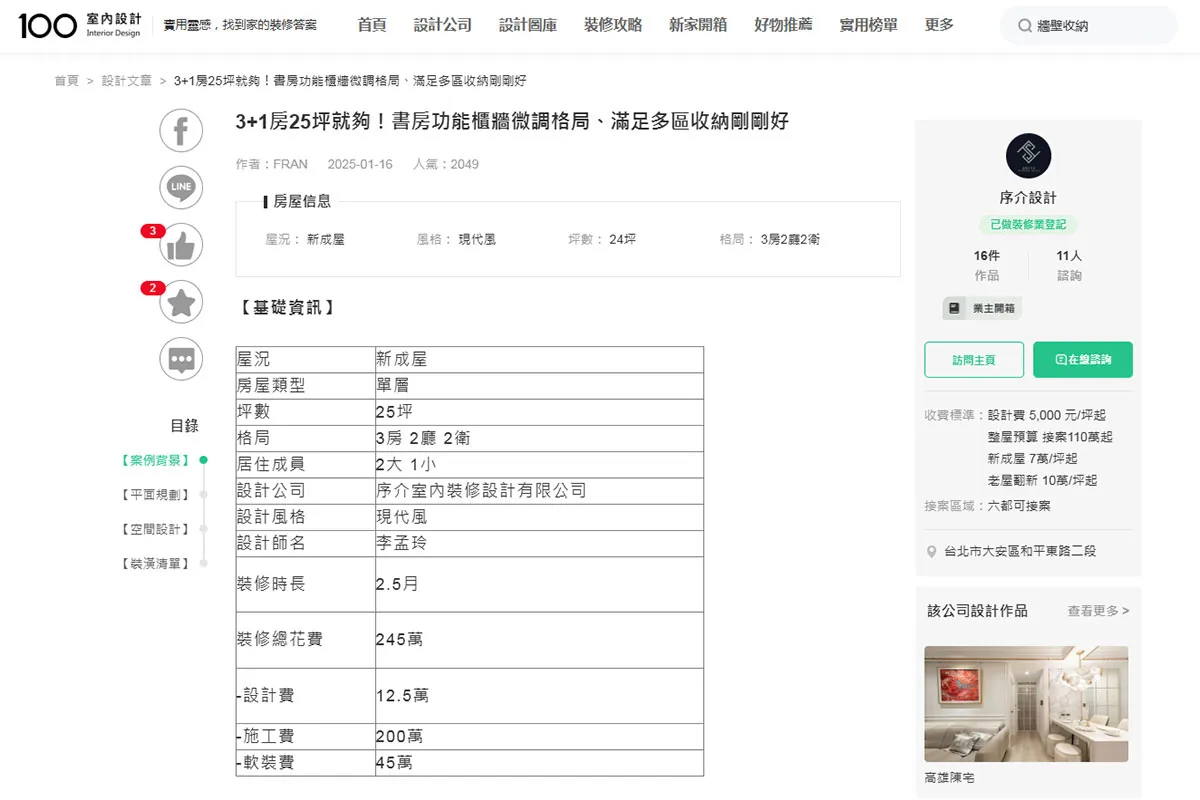The width and height of the screenshot is (1200, 800).
Task: Open the 設計公司 menu item
Action: tap(443, 25)
